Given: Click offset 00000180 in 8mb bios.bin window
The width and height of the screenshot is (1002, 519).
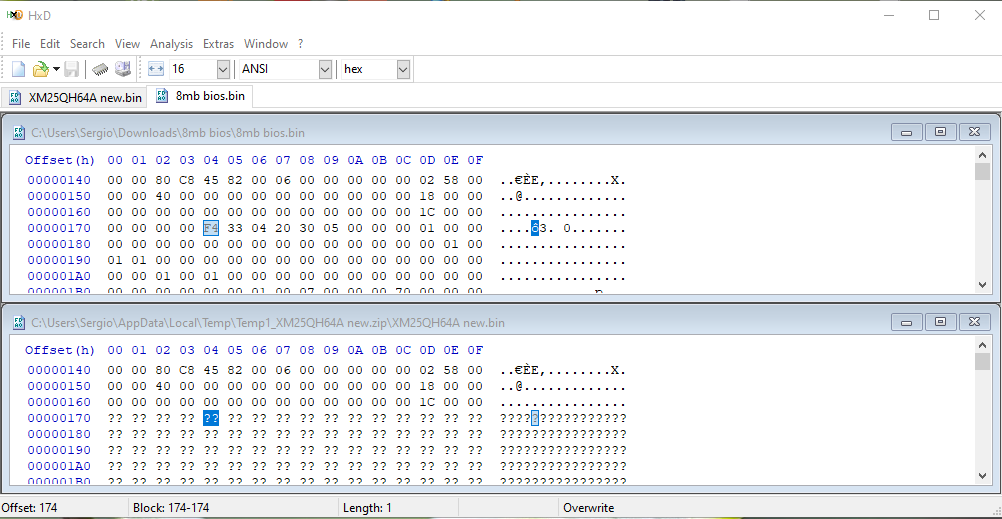Looking at the screenshot, I should 59,244.
